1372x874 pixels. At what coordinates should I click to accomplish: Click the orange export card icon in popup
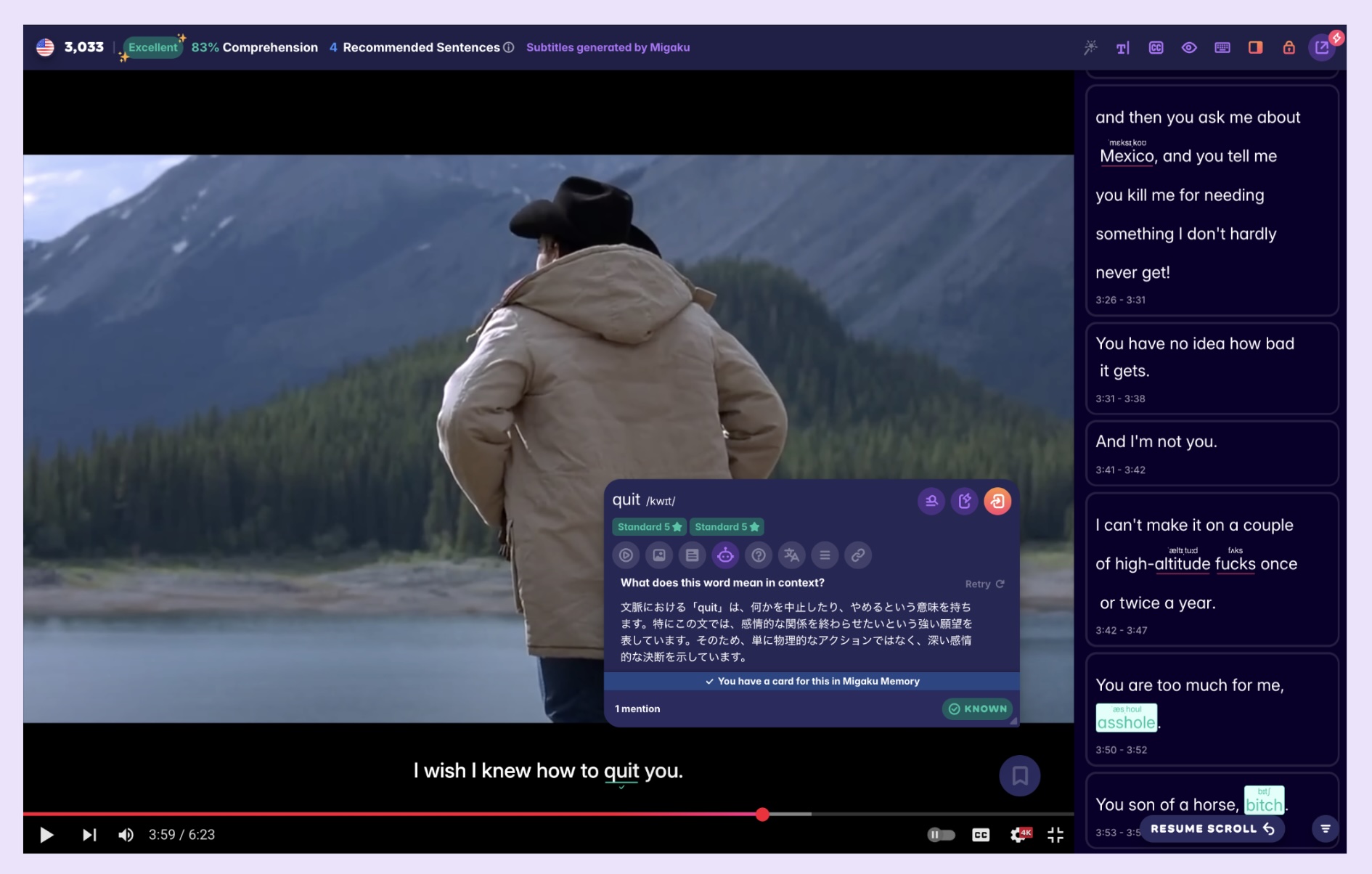tap(997, 501)
